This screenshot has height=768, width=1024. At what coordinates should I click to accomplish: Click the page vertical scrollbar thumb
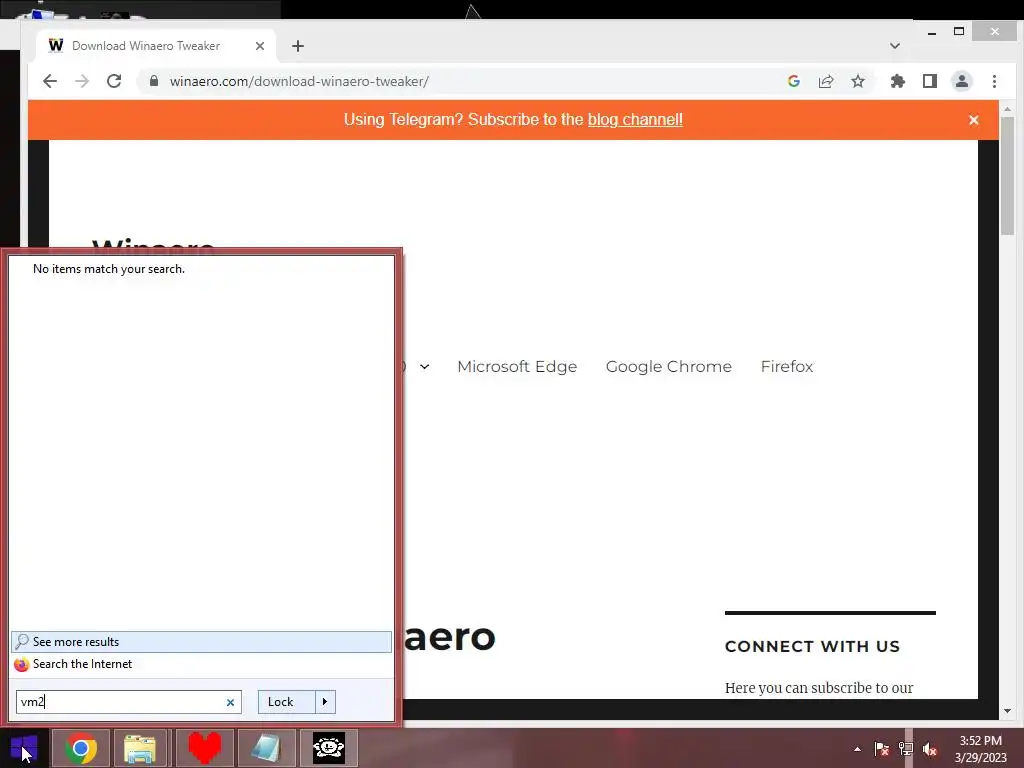tap(1007, 175)
